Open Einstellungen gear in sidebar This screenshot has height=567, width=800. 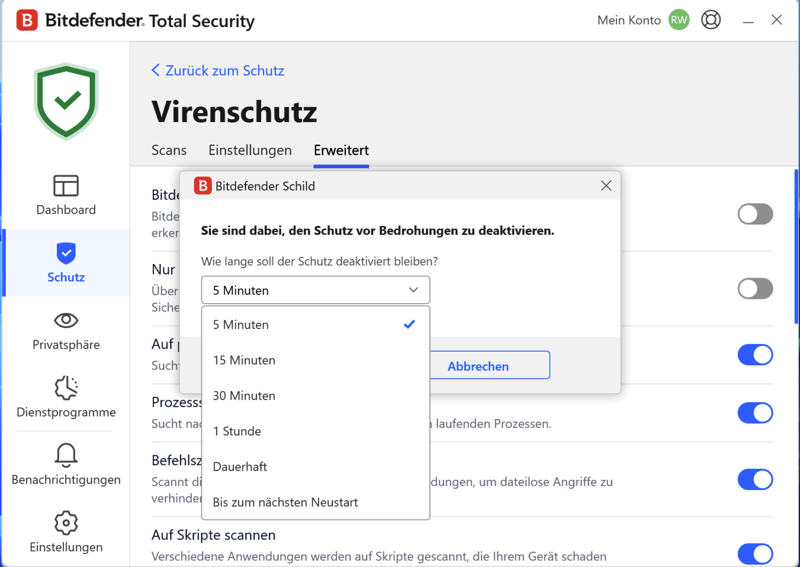[x=66, y=532]
